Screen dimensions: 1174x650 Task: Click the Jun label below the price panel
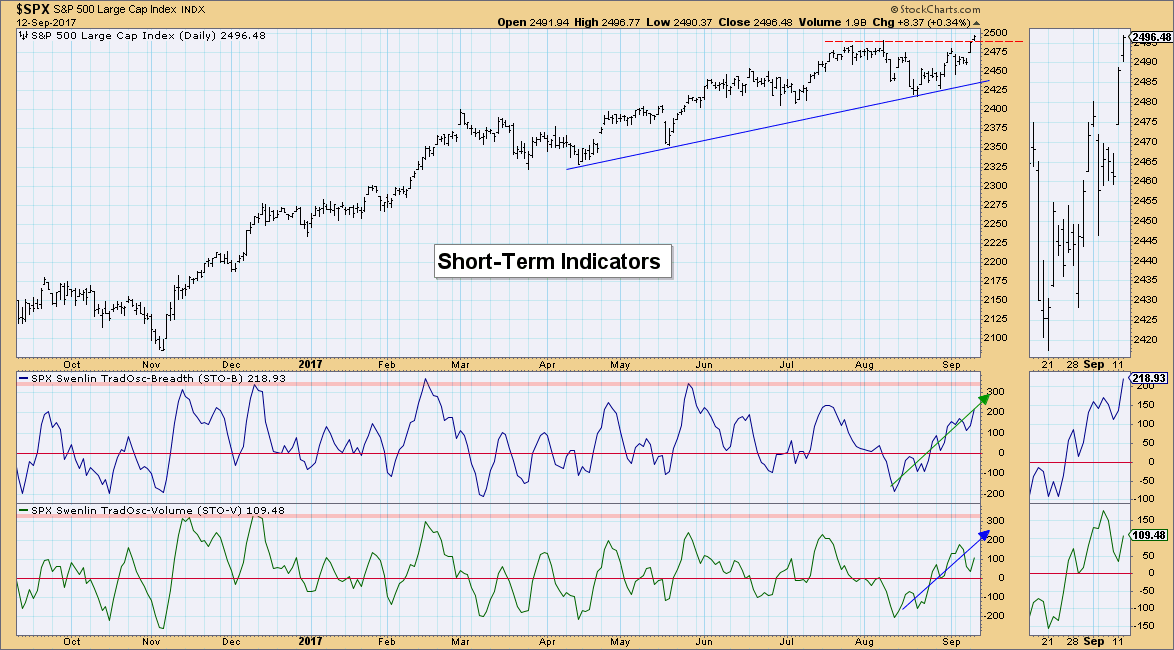point(704,365)
